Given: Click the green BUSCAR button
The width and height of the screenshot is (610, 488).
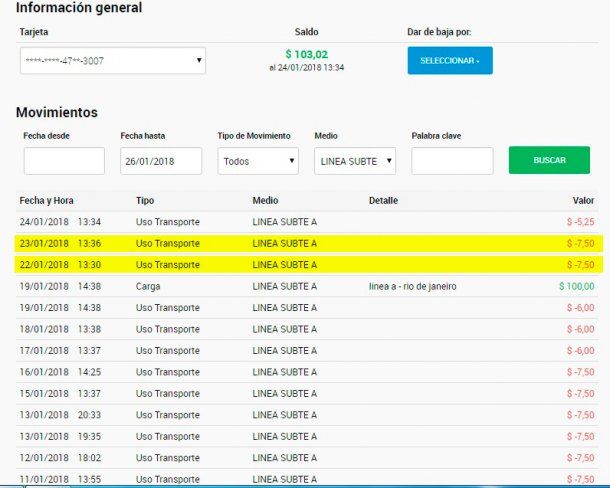Looking at the screenshot, I should coord(549,160).
